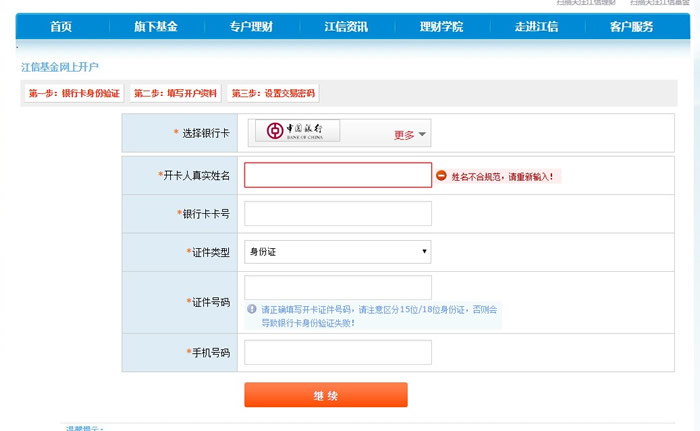The height and width of the screenshot is (431, 700).
Task: Switch to 第二步 填写开户资料 tab
Action: tap(175, 93)
